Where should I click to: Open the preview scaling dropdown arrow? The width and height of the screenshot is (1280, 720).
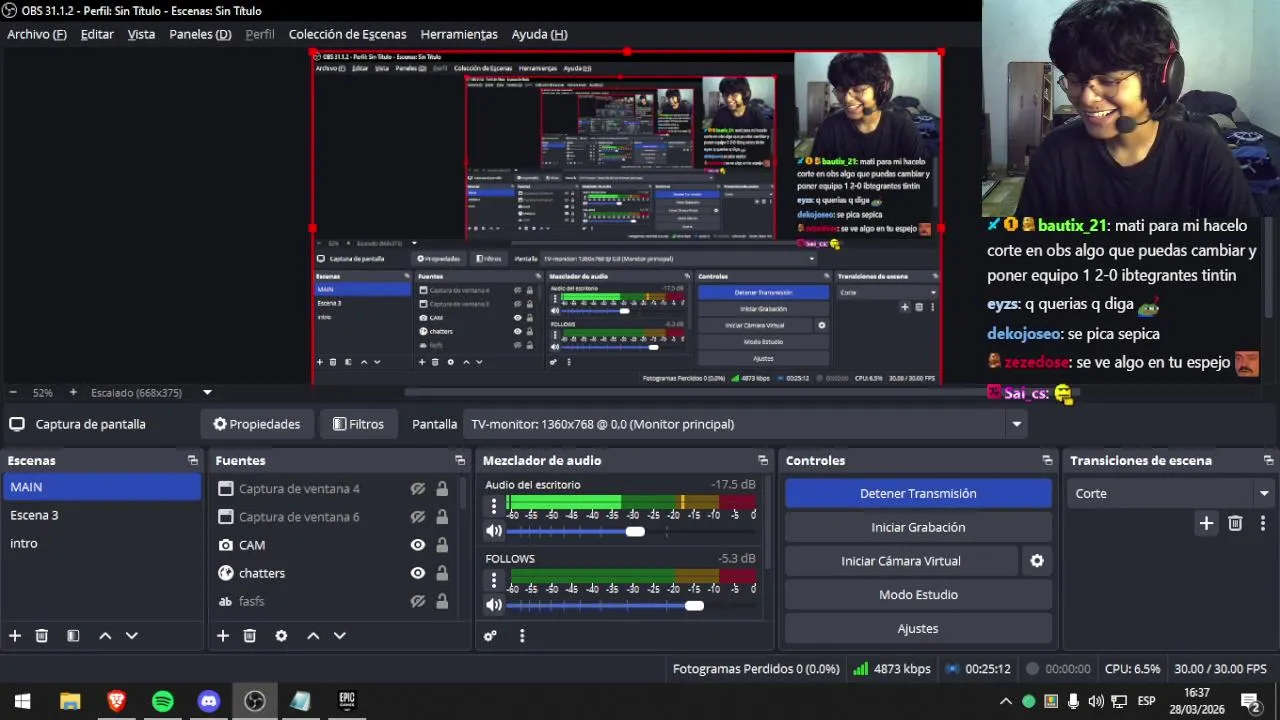[x=207, y=393]
